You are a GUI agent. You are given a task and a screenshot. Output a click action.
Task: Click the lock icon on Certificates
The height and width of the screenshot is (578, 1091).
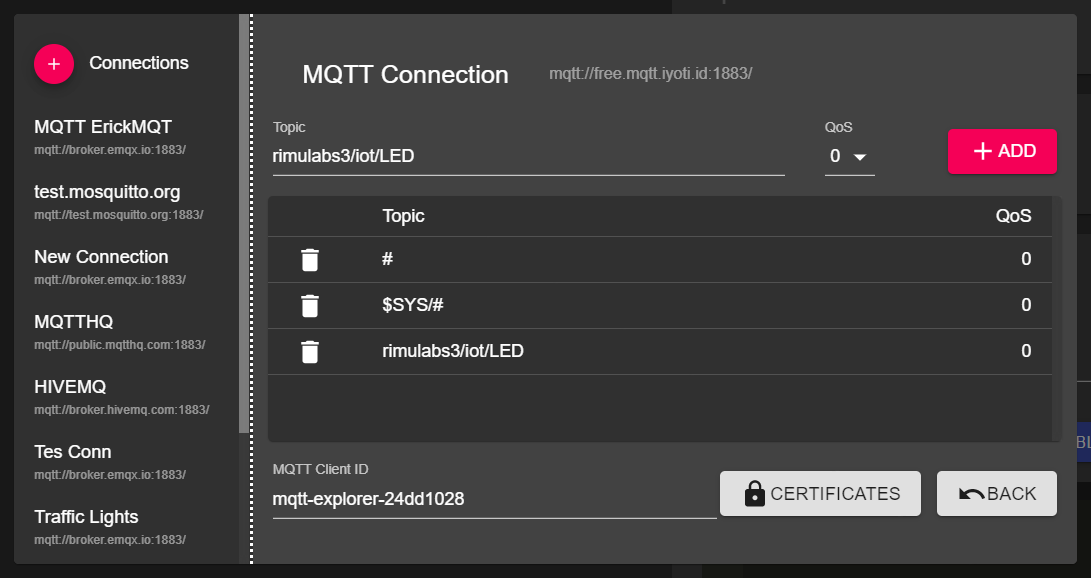point(755,494)
